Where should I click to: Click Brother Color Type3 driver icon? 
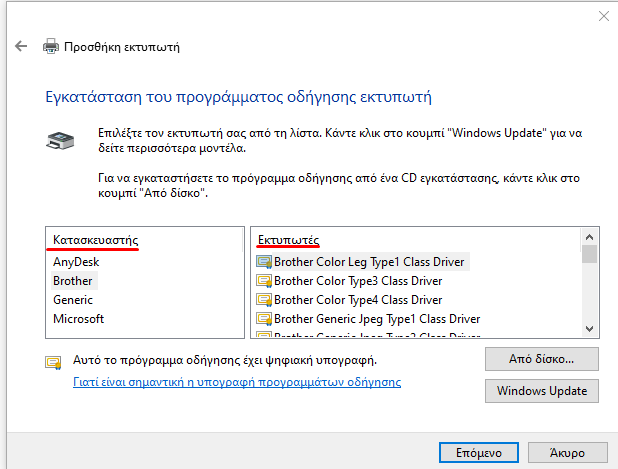[x=264, y=281]
